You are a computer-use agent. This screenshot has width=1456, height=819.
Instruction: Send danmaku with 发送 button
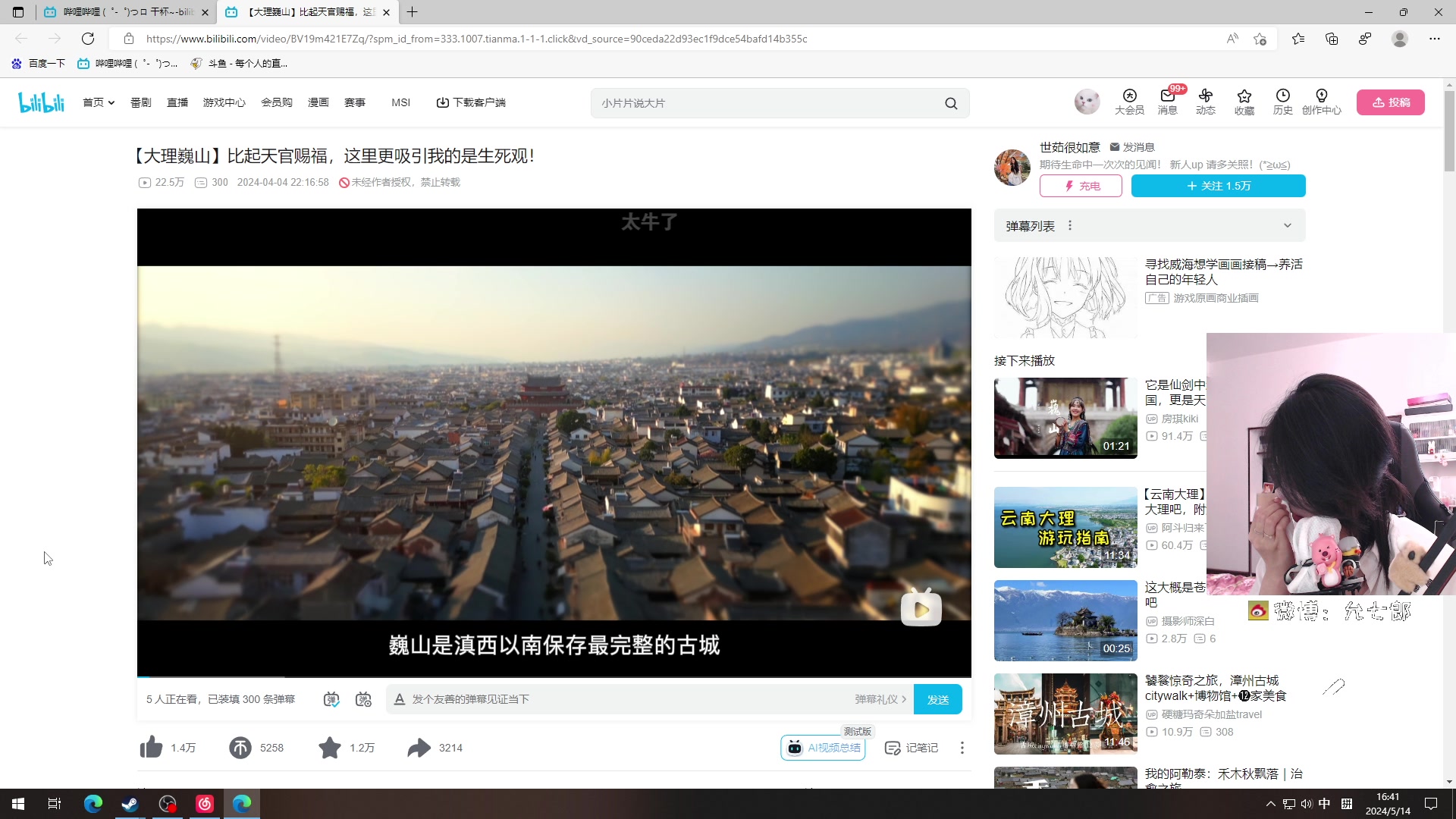tap(938, 699)
